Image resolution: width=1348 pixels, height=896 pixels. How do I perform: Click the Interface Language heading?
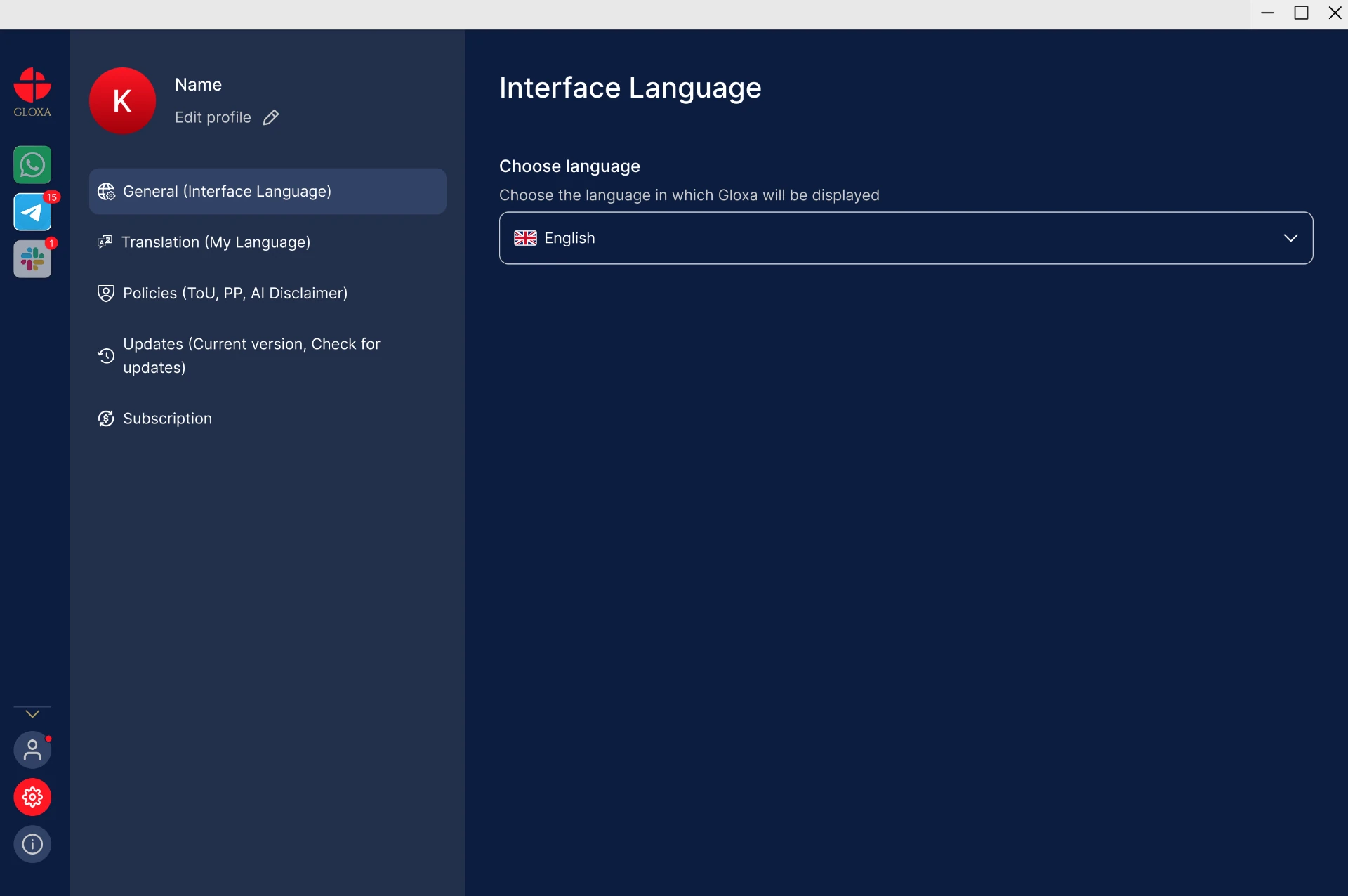[630, 88]
